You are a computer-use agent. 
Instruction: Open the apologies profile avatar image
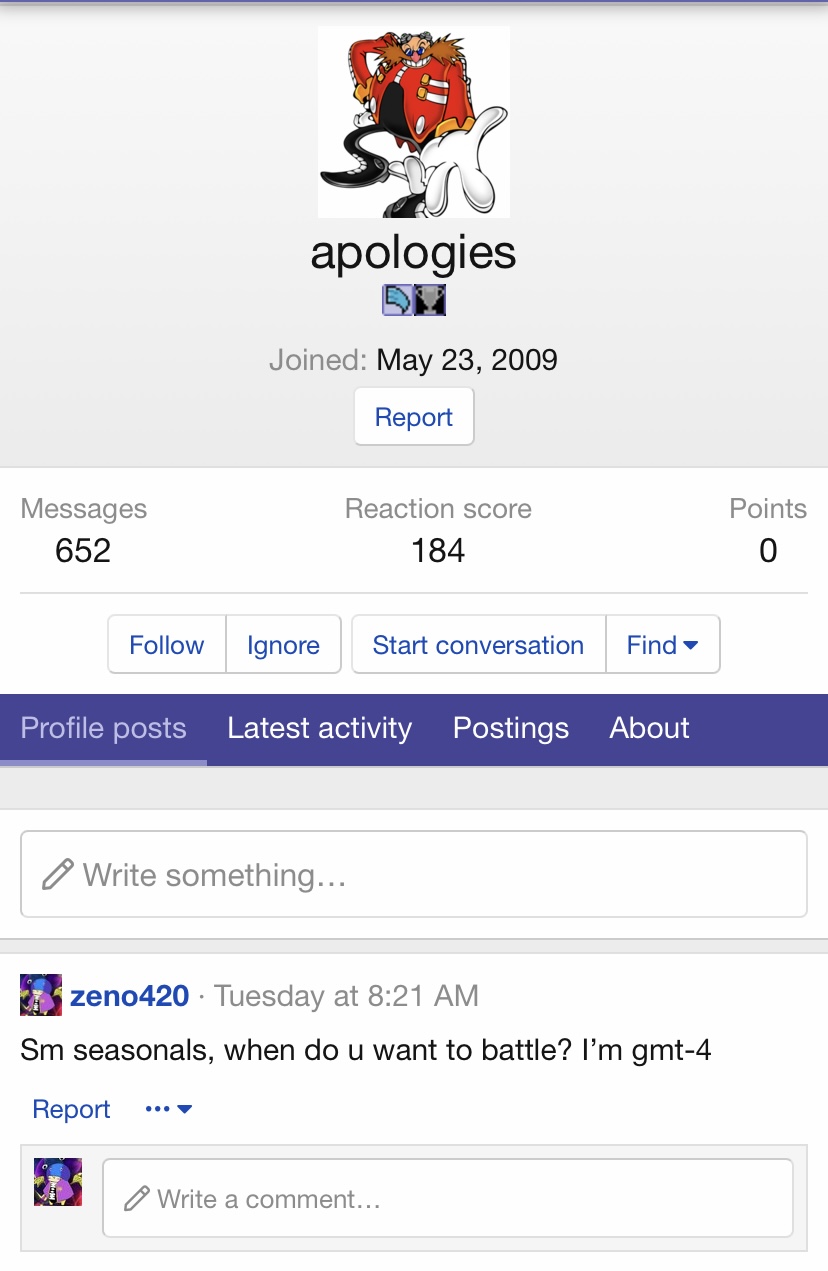413,122
